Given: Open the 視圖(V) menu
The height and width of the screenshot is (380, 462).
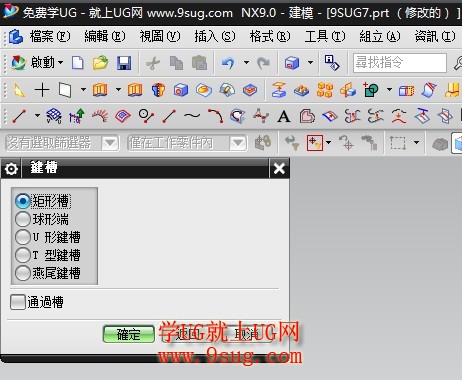Looking at the screenshot, I should [160, 36].
